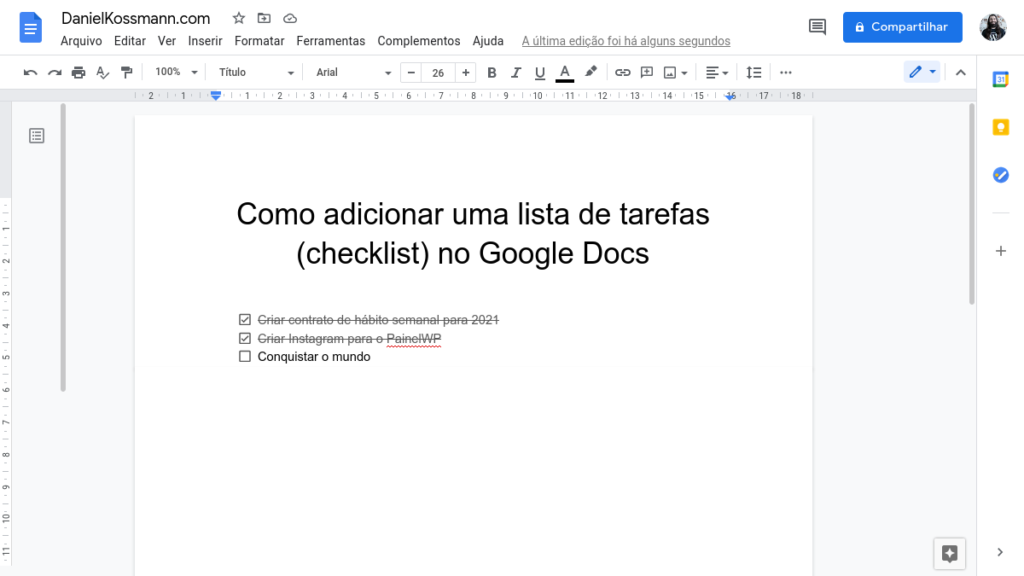Click the undo arrow icon
This screenshot has height=576, width=1024.
30,72
